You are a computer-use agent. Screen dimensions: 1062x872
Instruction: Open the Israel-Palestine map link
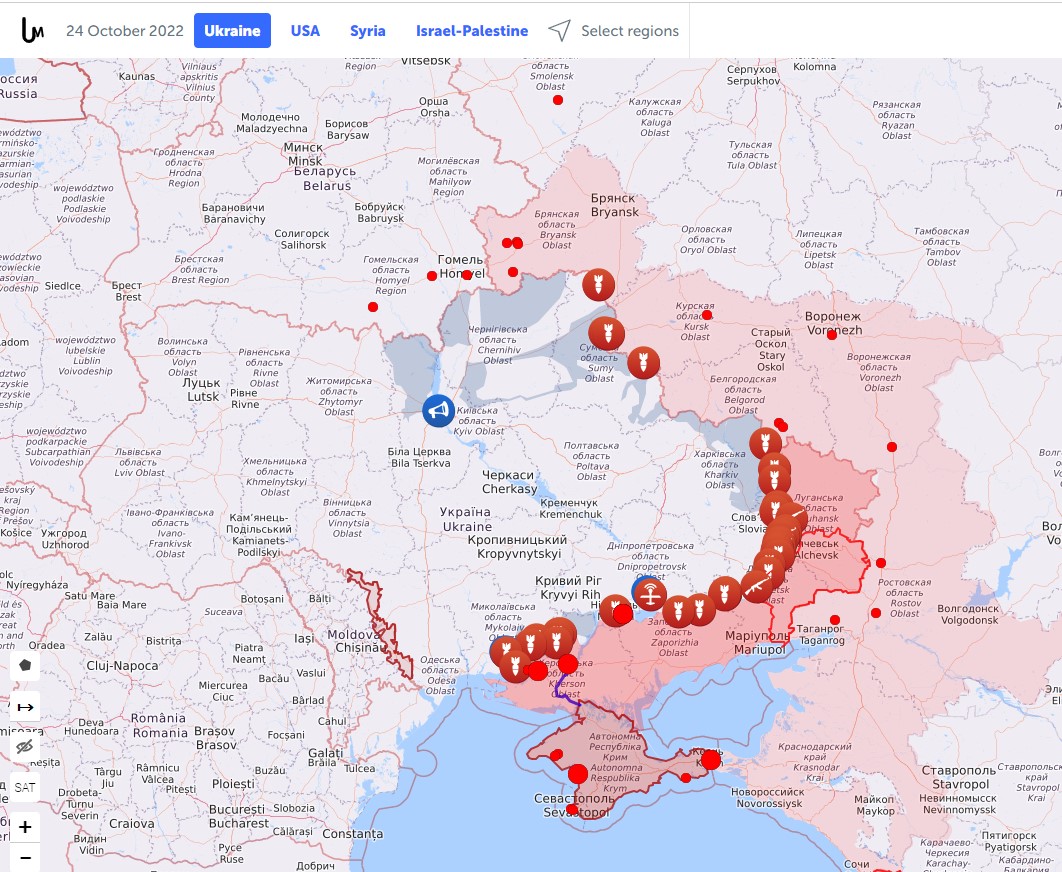point(472,31)
